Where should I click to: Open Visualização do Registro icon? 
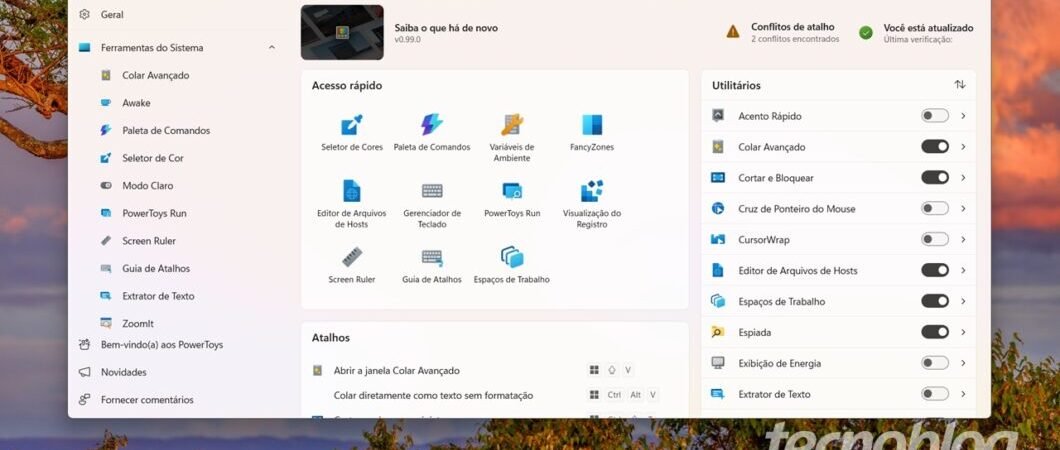(592, 191)
